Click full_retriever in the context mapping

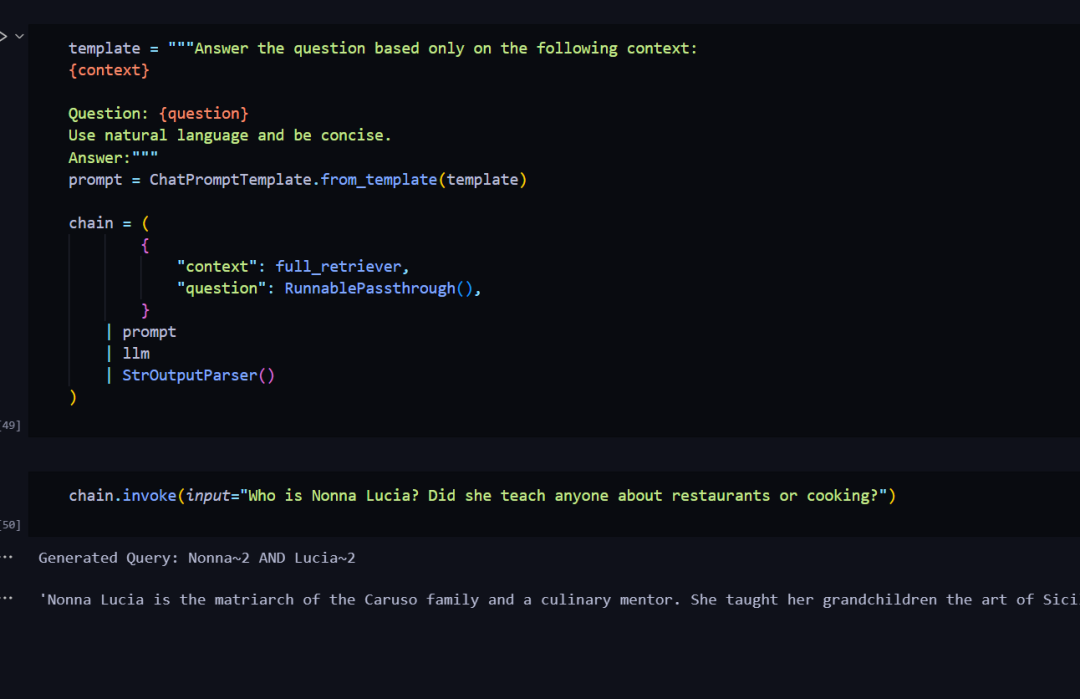(x=338, y=267)
